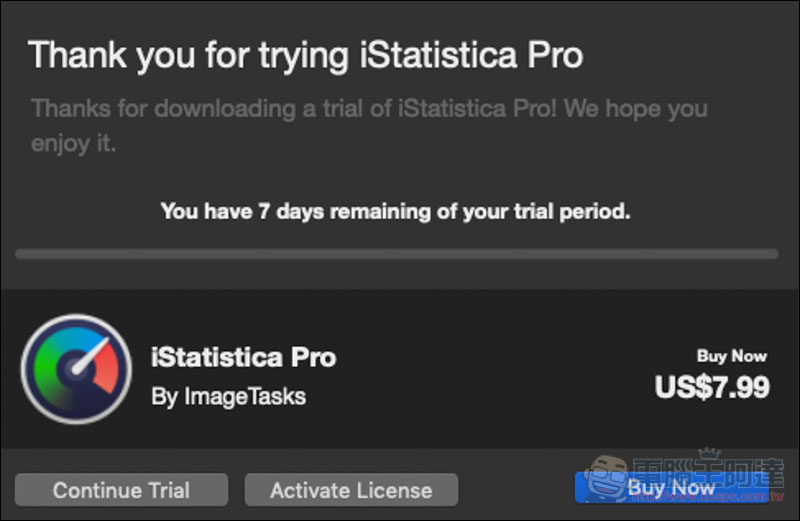This screenshot has height=521, width=800.
Task: Click the crown icon above watermark
Action: coord(708,452)
